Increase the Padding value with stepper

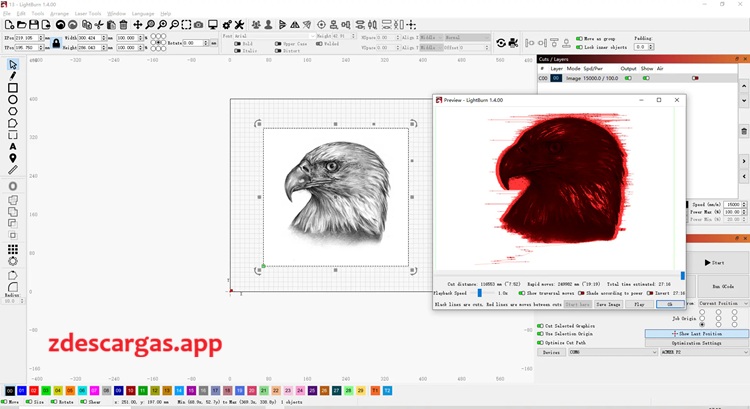651,45
